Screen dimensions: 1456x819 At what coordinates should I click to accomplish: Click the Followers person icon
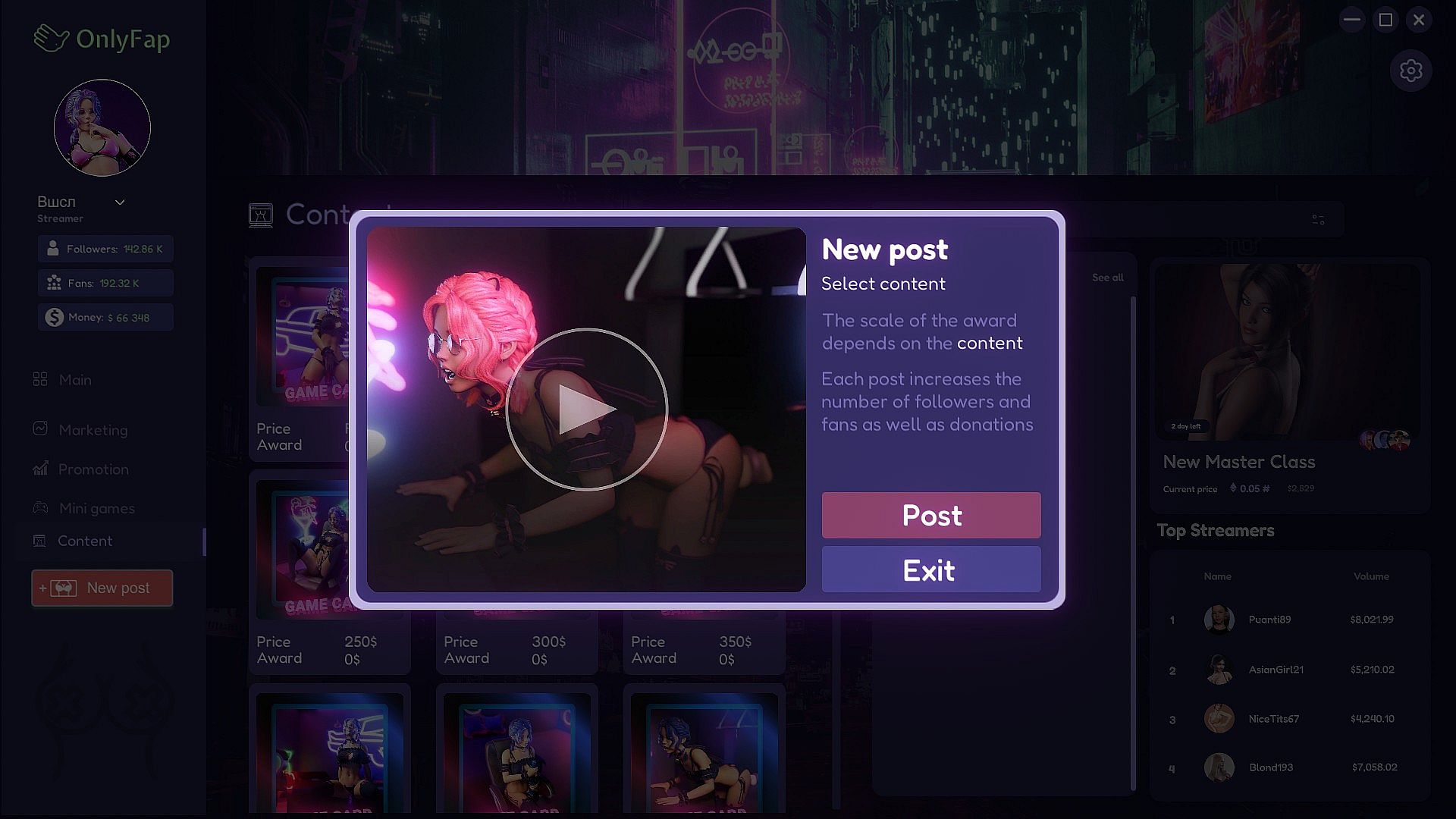pyautogui.click(x=53, y=249)
